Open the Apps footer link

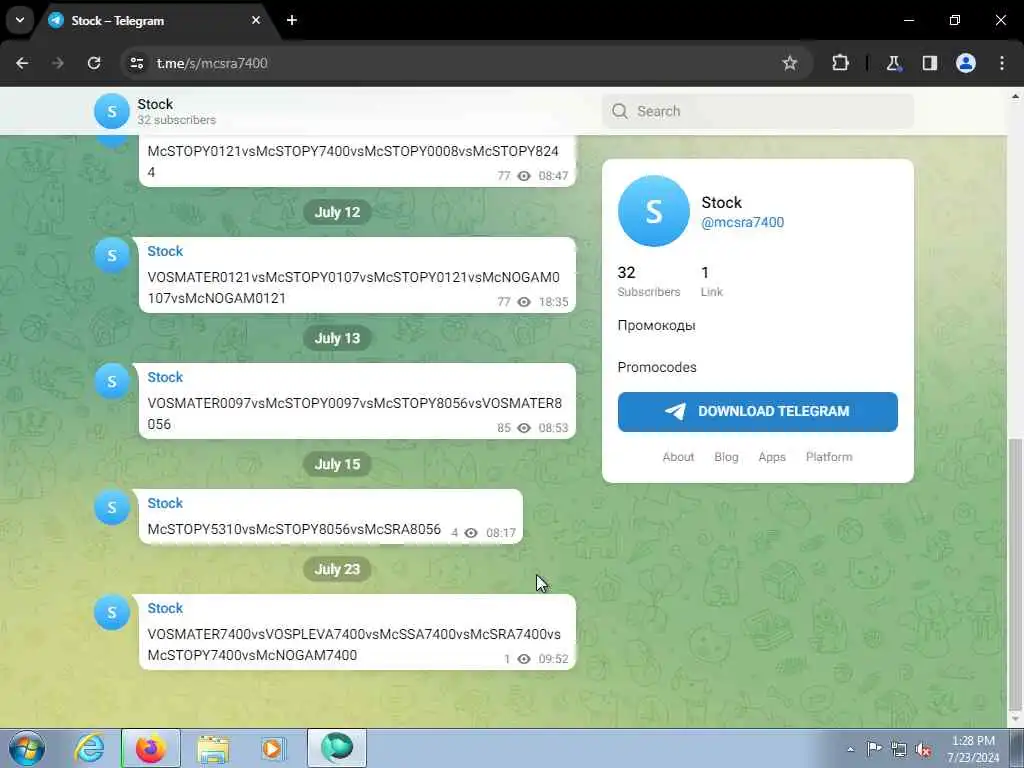coord(772,457)
